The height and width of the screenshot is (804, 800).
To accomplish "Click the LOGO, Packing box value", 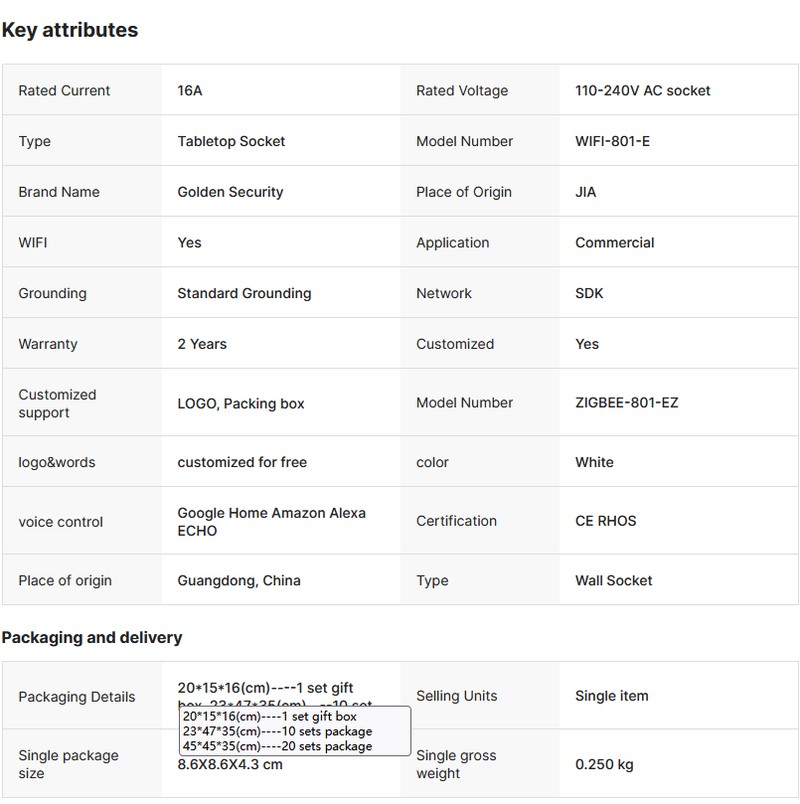I will pyautogui.click(x=241, y=403).
